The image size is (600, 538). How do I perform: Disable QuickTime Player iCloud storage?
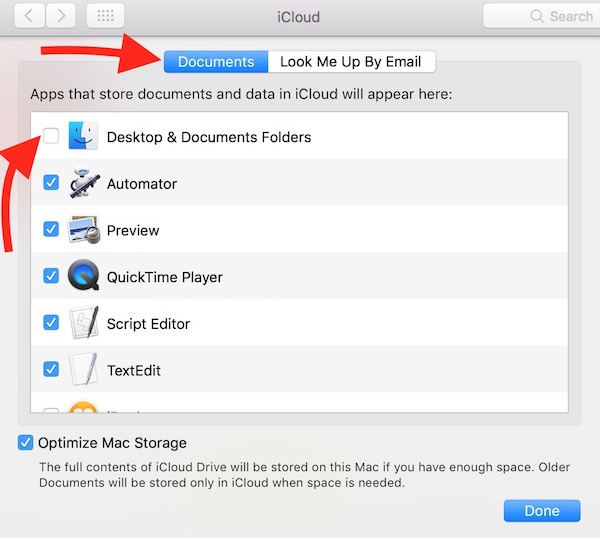click(x=51, y=277)
